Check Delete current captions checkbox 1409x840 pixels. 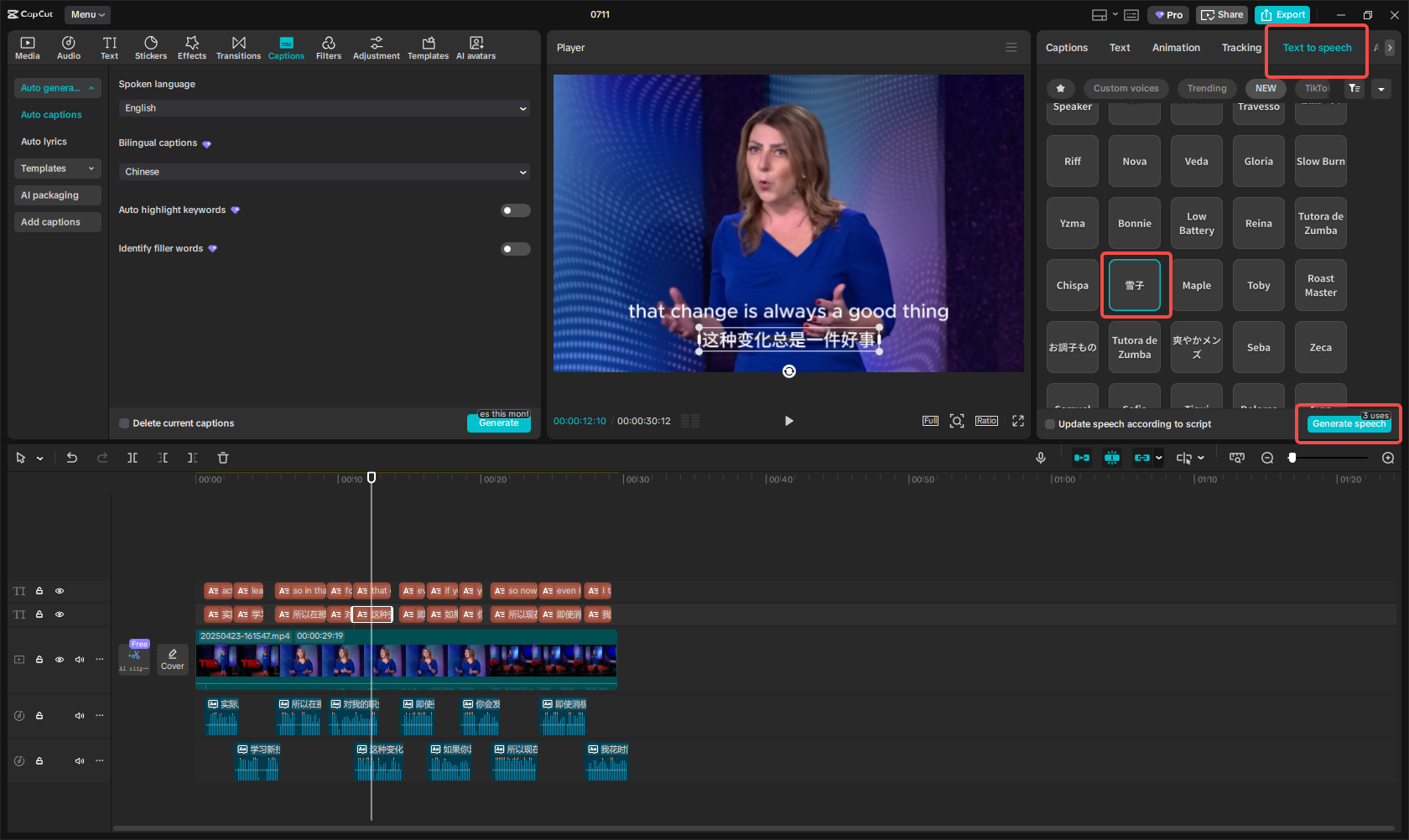pyautogui.click(x=124, y=423)
